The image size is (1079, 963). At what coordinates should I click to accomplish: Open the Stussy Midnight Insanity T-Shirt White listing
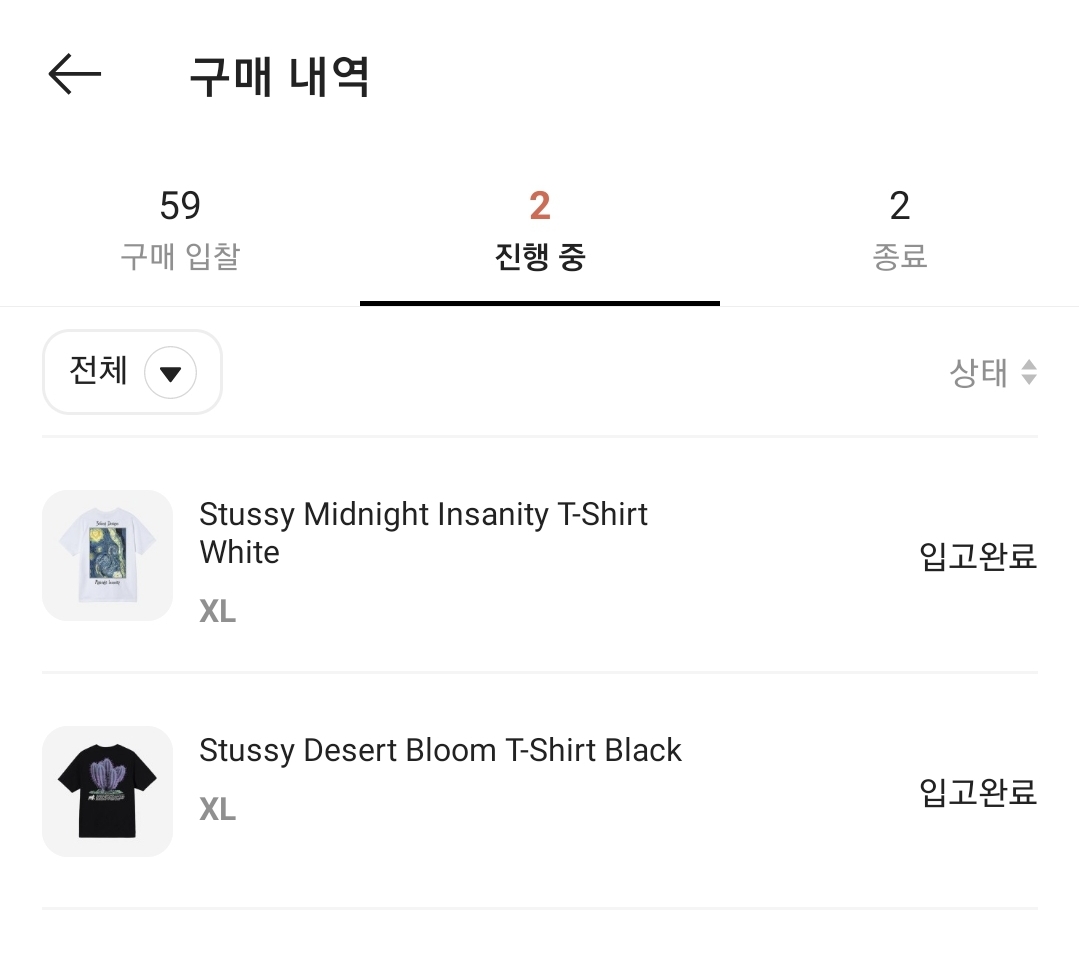click(423, 533)
